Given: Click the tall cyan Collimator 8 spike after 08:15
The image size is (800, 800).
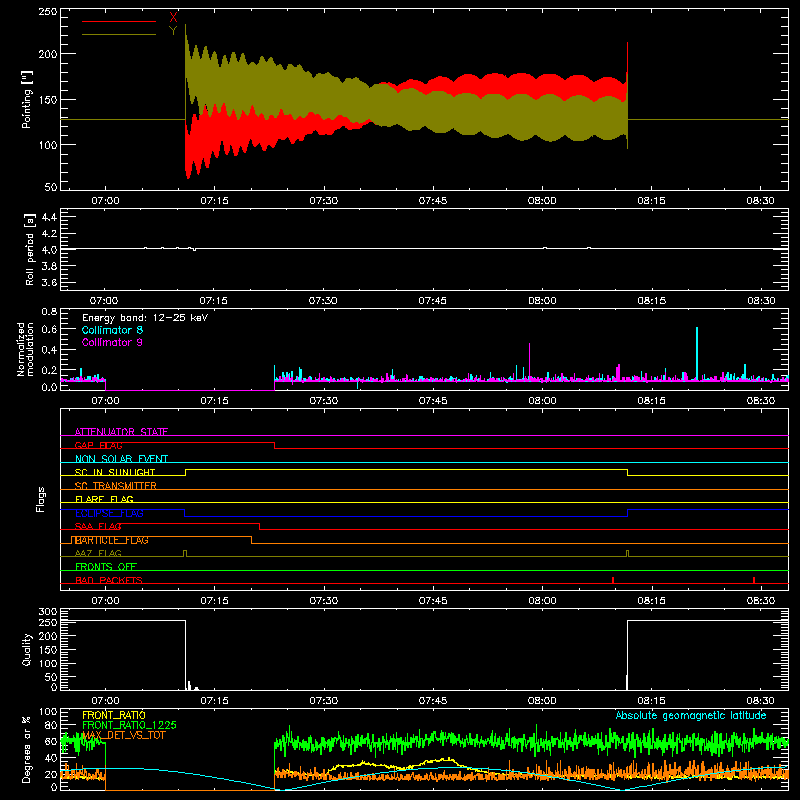Looking at the screenshot, I should [x=697, y=353].
